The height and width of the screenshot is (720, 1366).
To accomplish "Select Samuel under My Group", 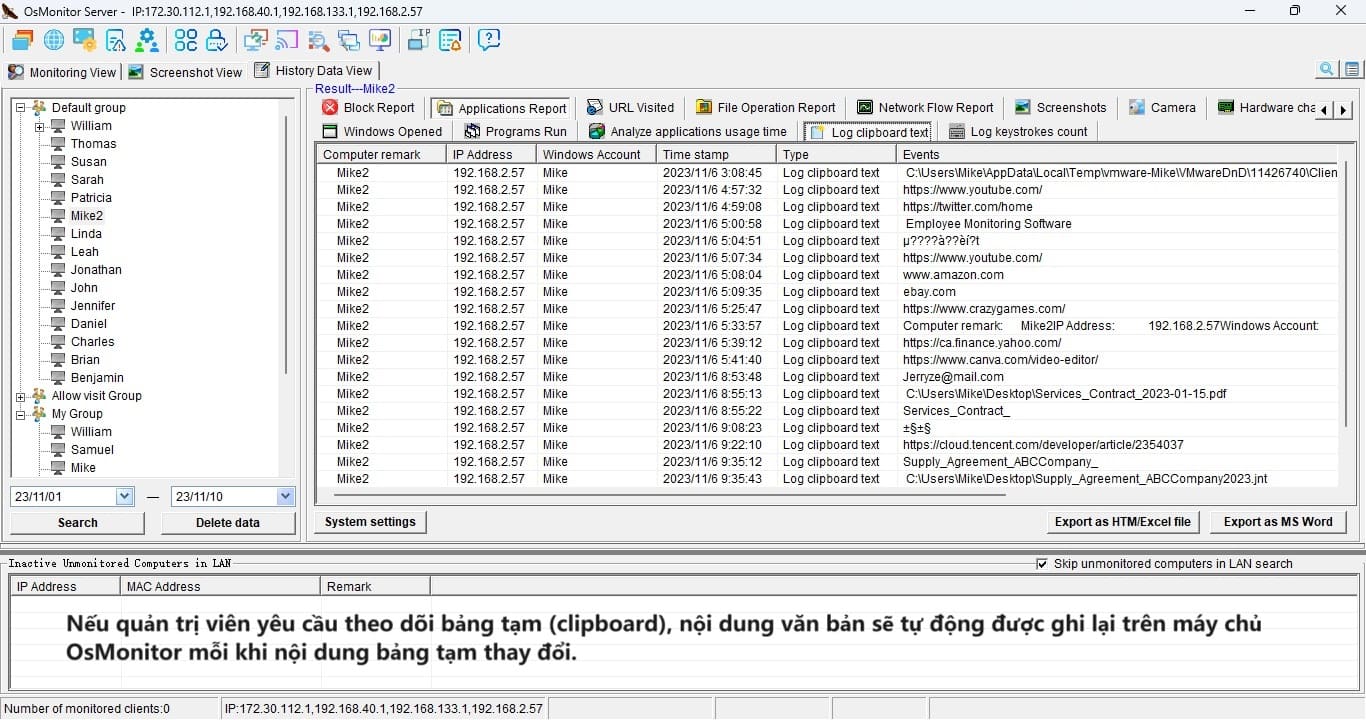I will [x=92, y=449].
